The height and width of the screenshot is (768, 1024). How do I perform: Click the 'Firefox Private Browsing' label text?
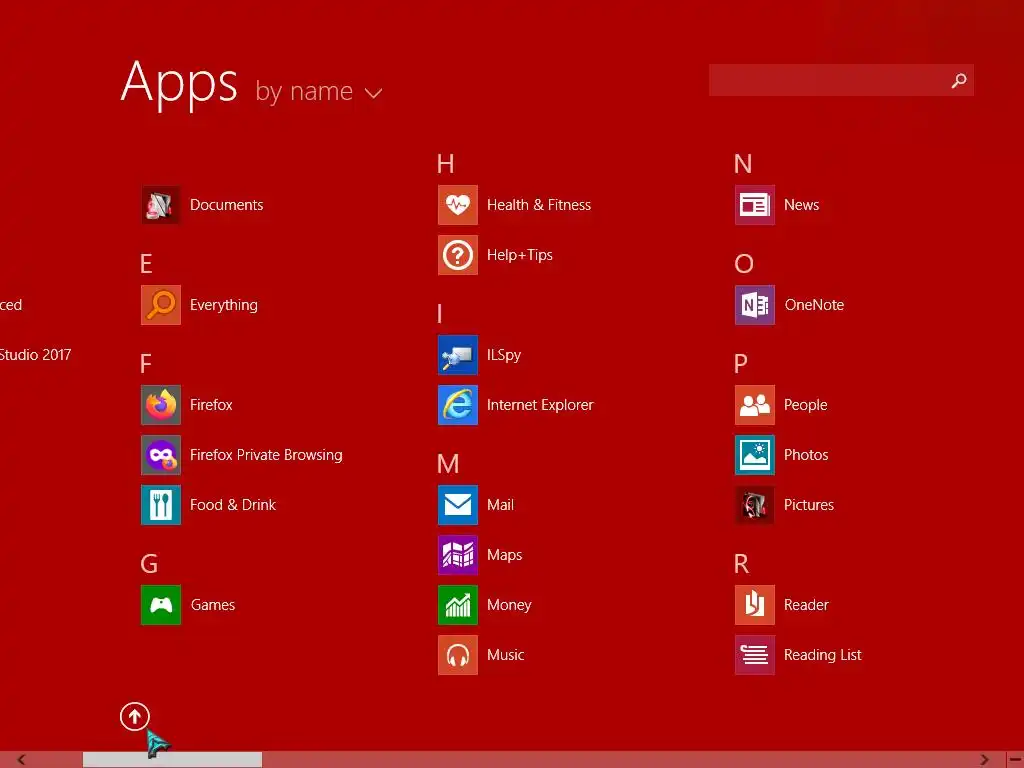click(266, 455)
